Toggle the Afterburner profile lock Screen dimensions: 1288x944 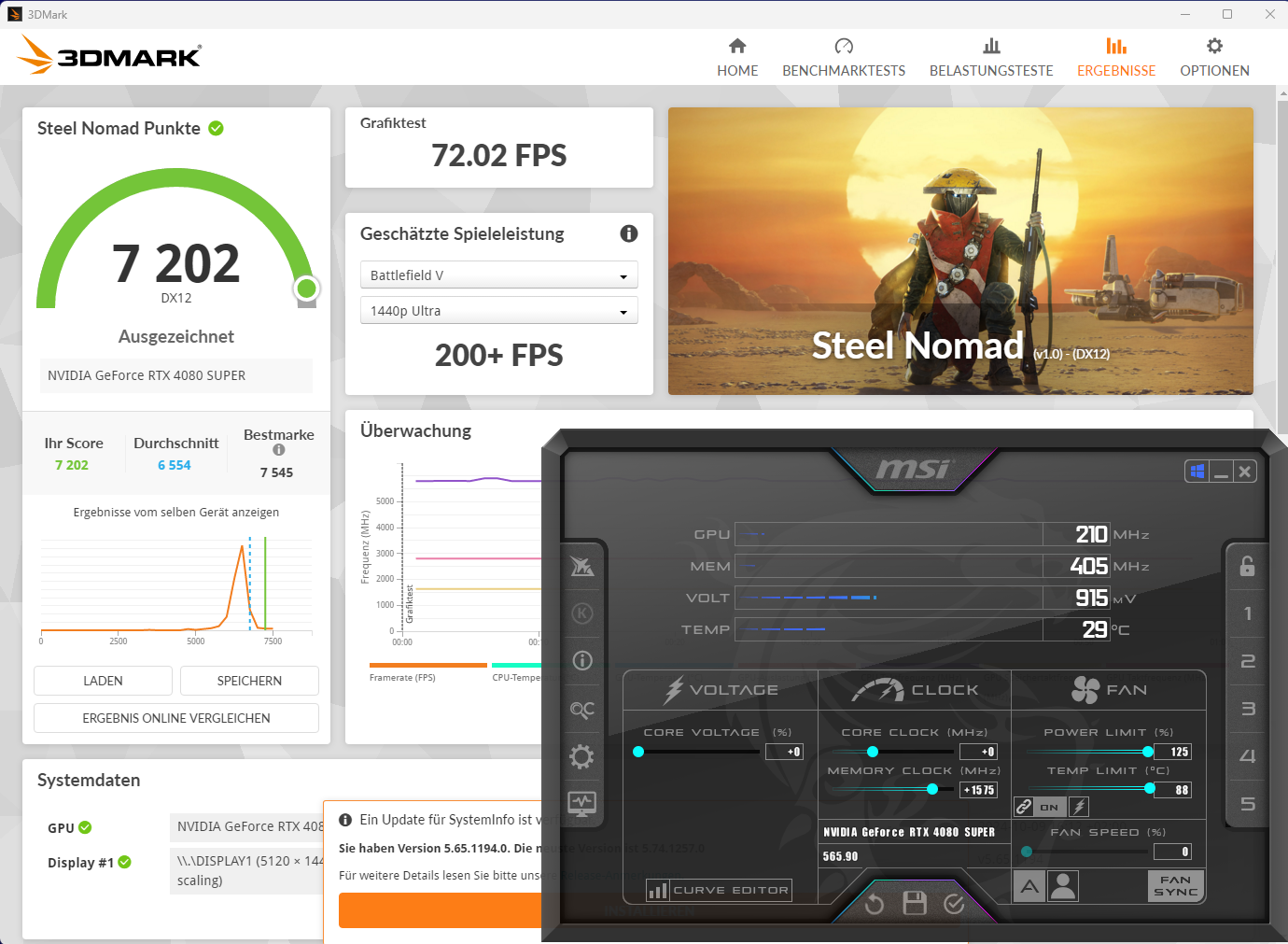pos(1247,566)
